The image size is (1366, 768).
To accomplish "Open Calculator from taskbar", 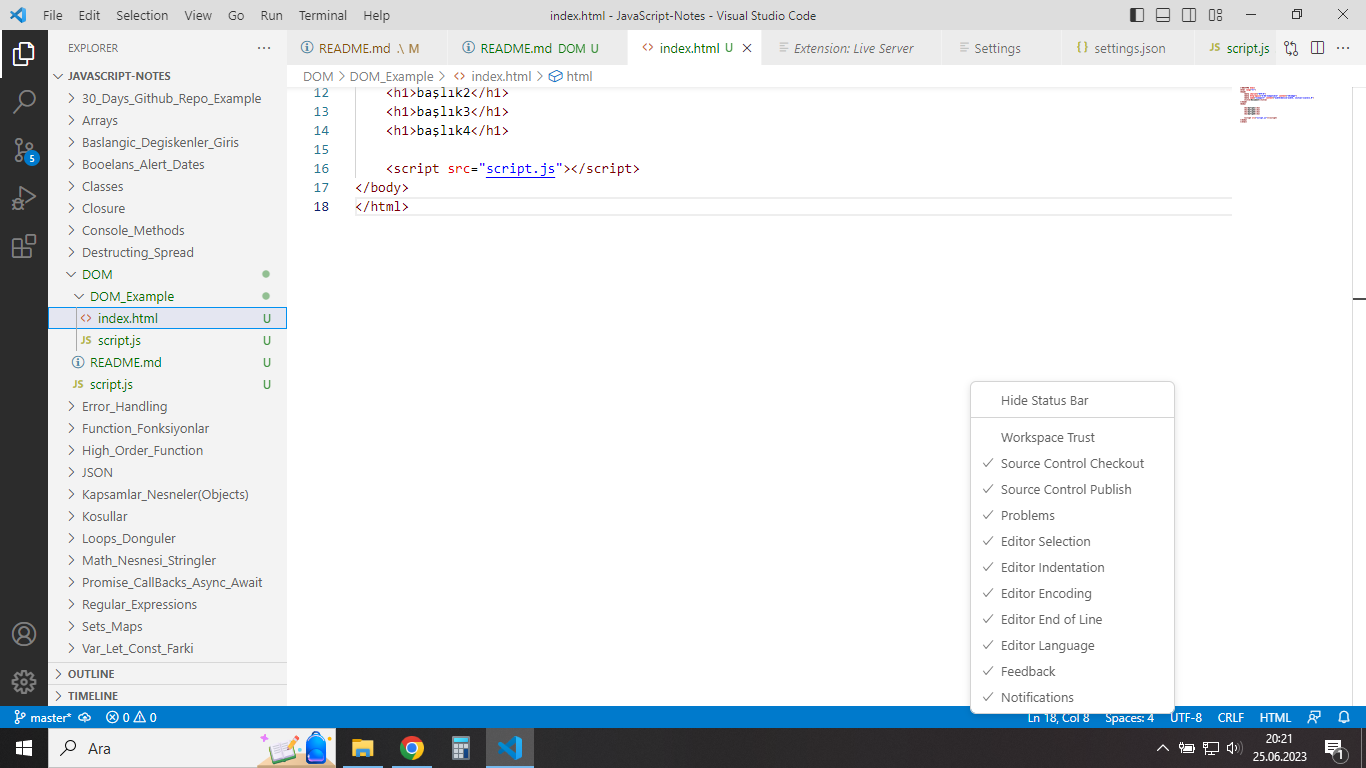I will 460,748.
